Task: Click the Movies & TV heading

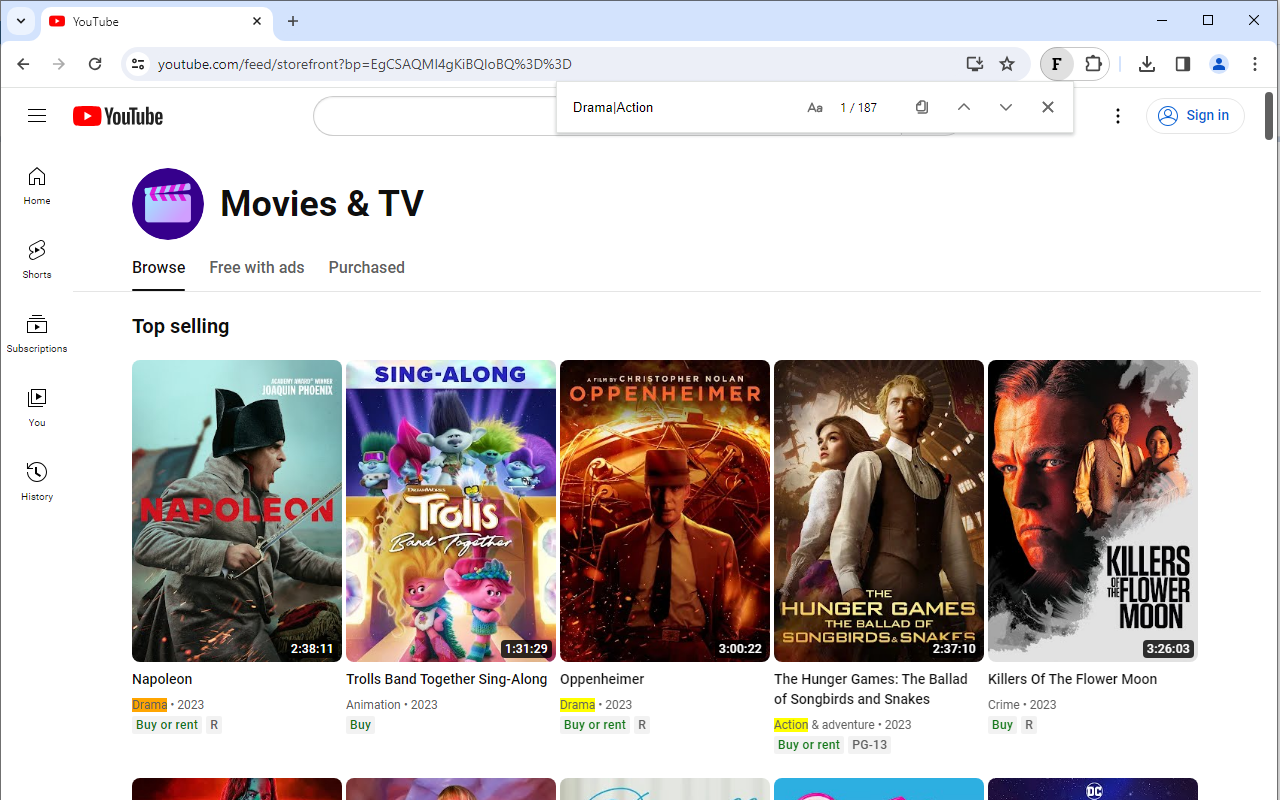Action: [322, 204]
